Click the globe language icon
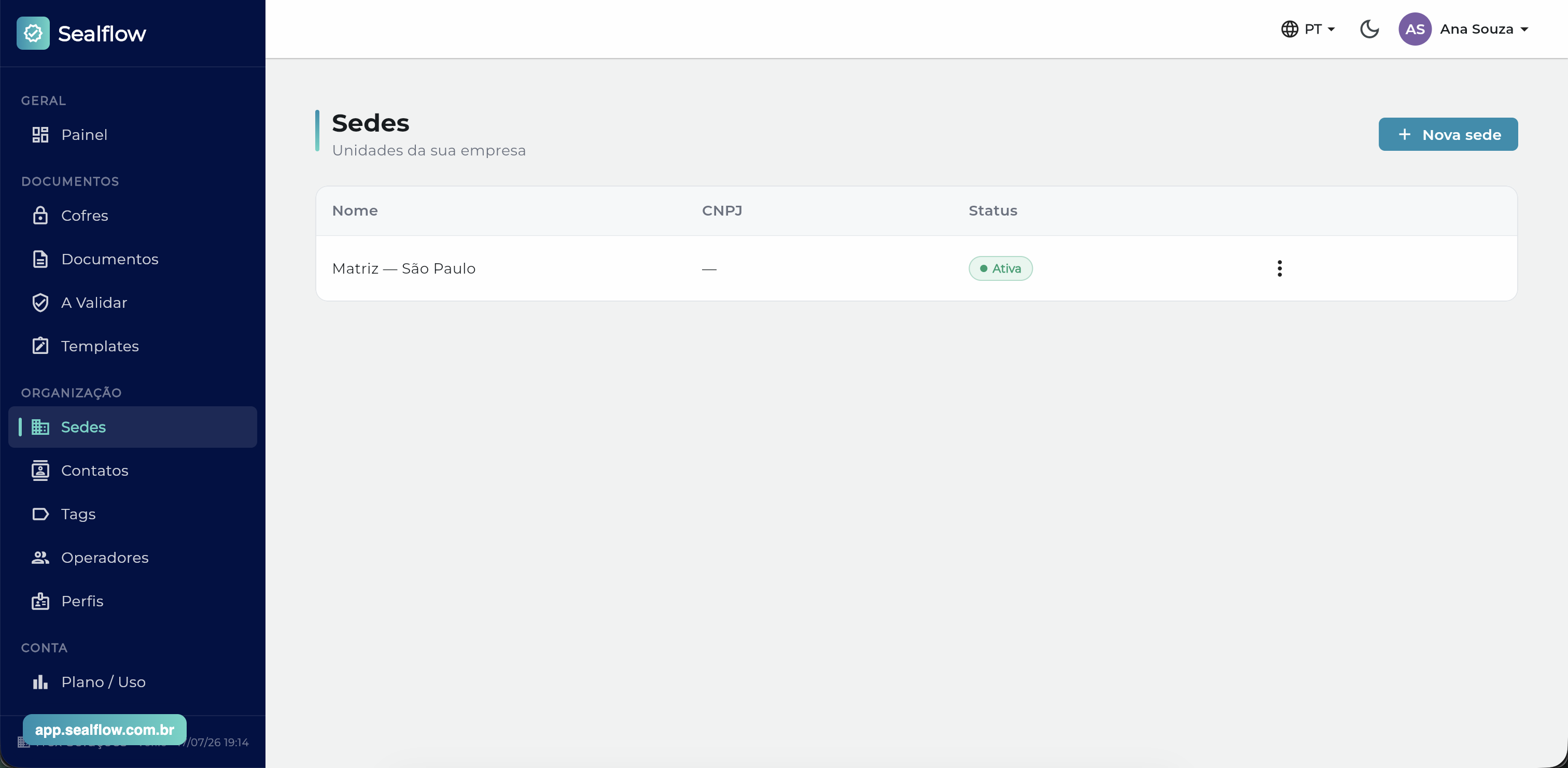The image size is (1568, 768). tap(1289, 29)
